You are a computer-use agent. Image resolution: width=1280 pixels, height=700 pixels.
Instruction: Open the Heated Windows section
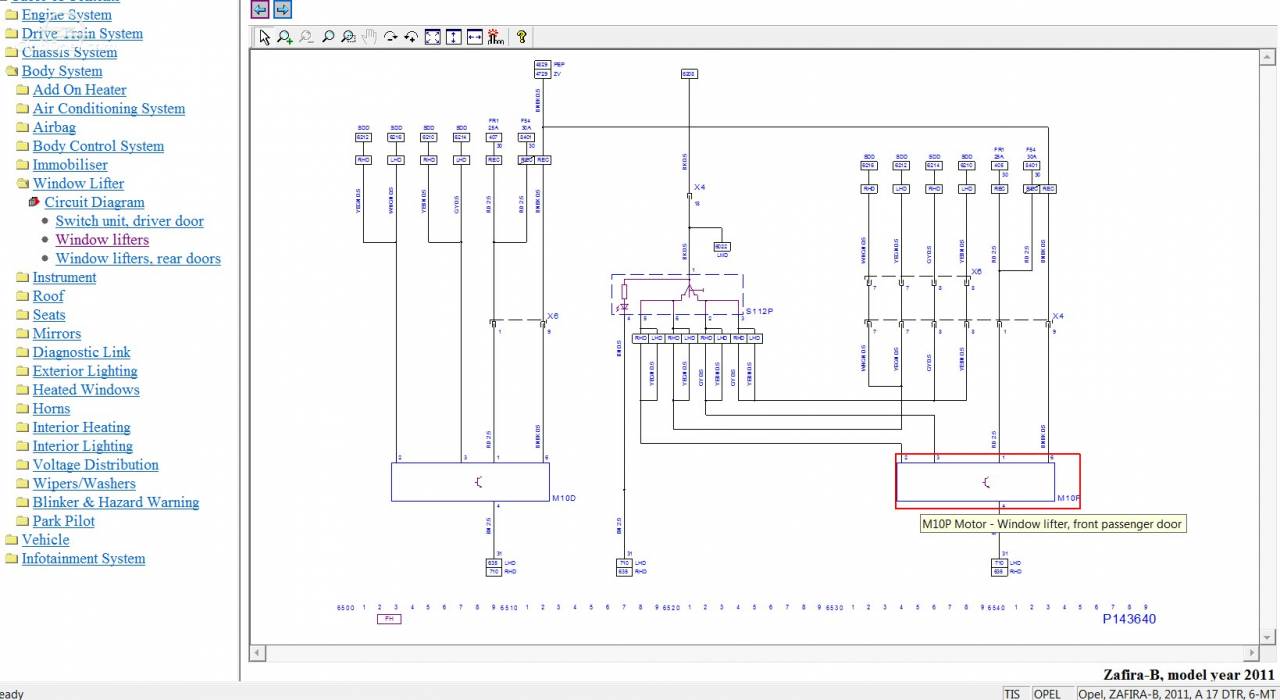point(86,390)
